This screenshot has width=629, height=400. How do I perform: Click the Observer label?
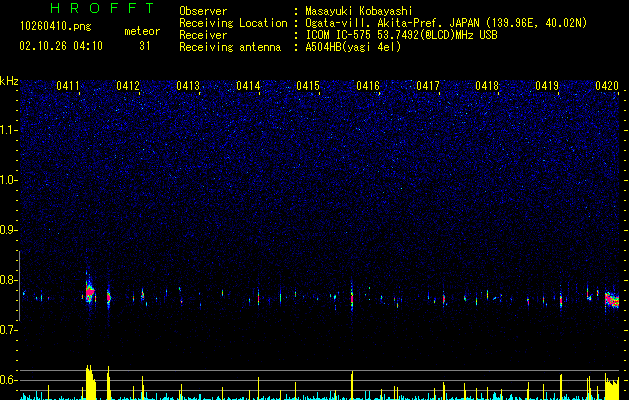point(203,11)
